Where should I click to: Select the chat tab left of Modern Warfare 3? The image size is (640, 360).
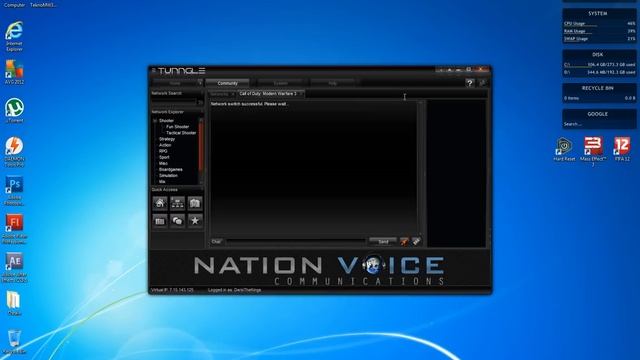(220, 94)
